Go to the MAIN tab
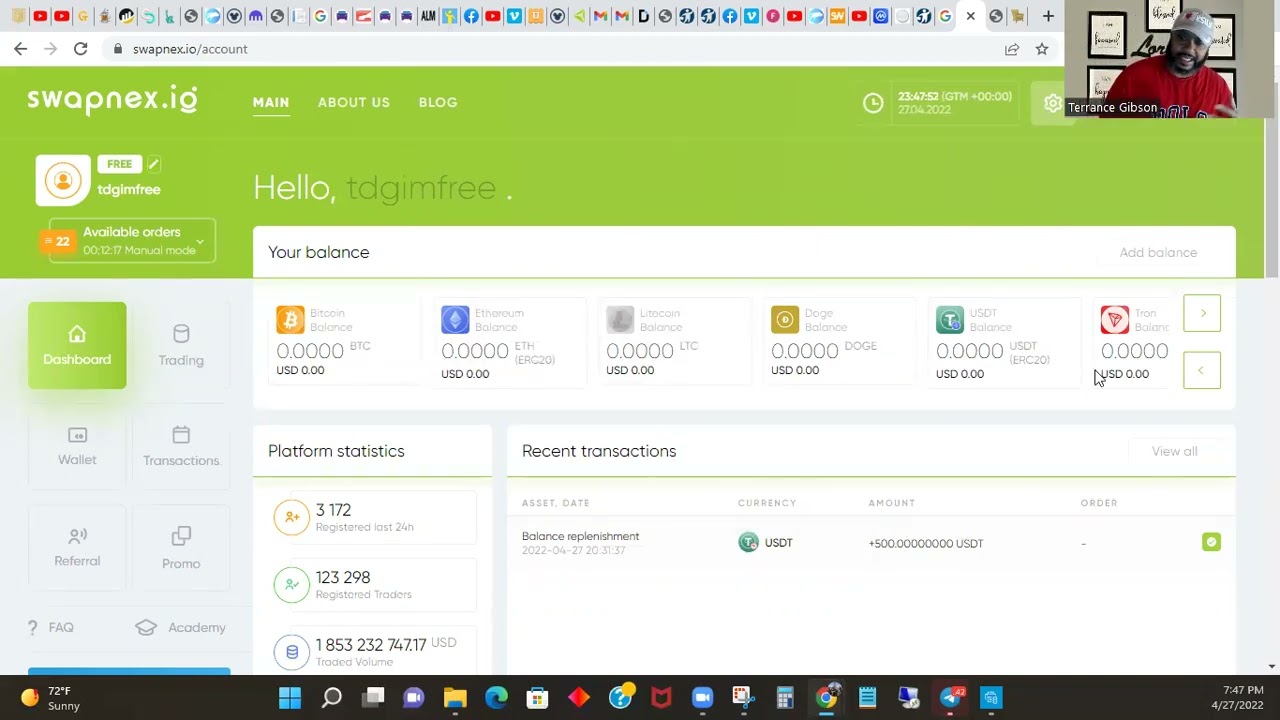Screen dimensions: 1280x720 (271, 102)
